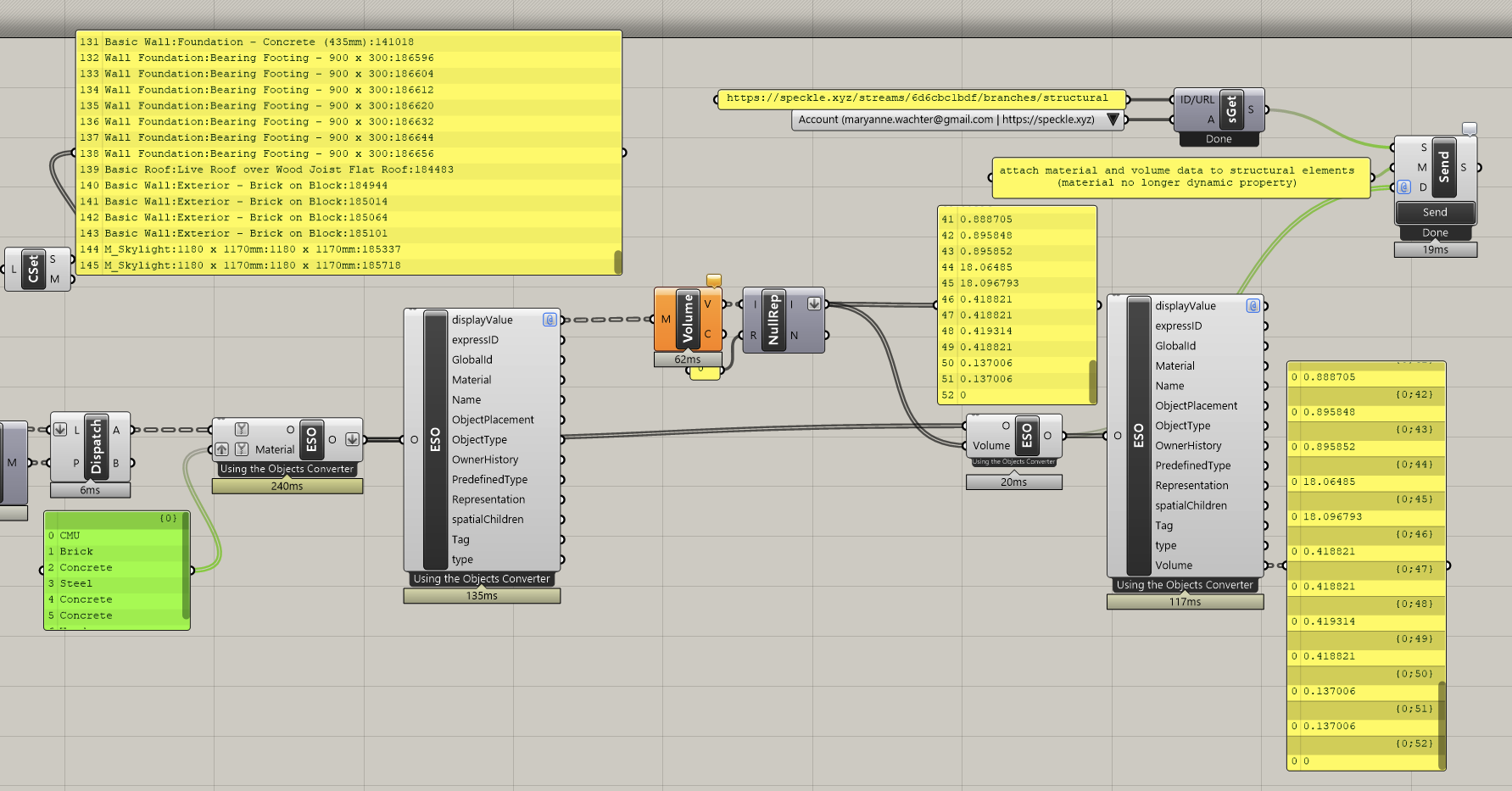1512x791 pixels.
Task: Select the orange Volume component
Action: click(x=687, y=320)
